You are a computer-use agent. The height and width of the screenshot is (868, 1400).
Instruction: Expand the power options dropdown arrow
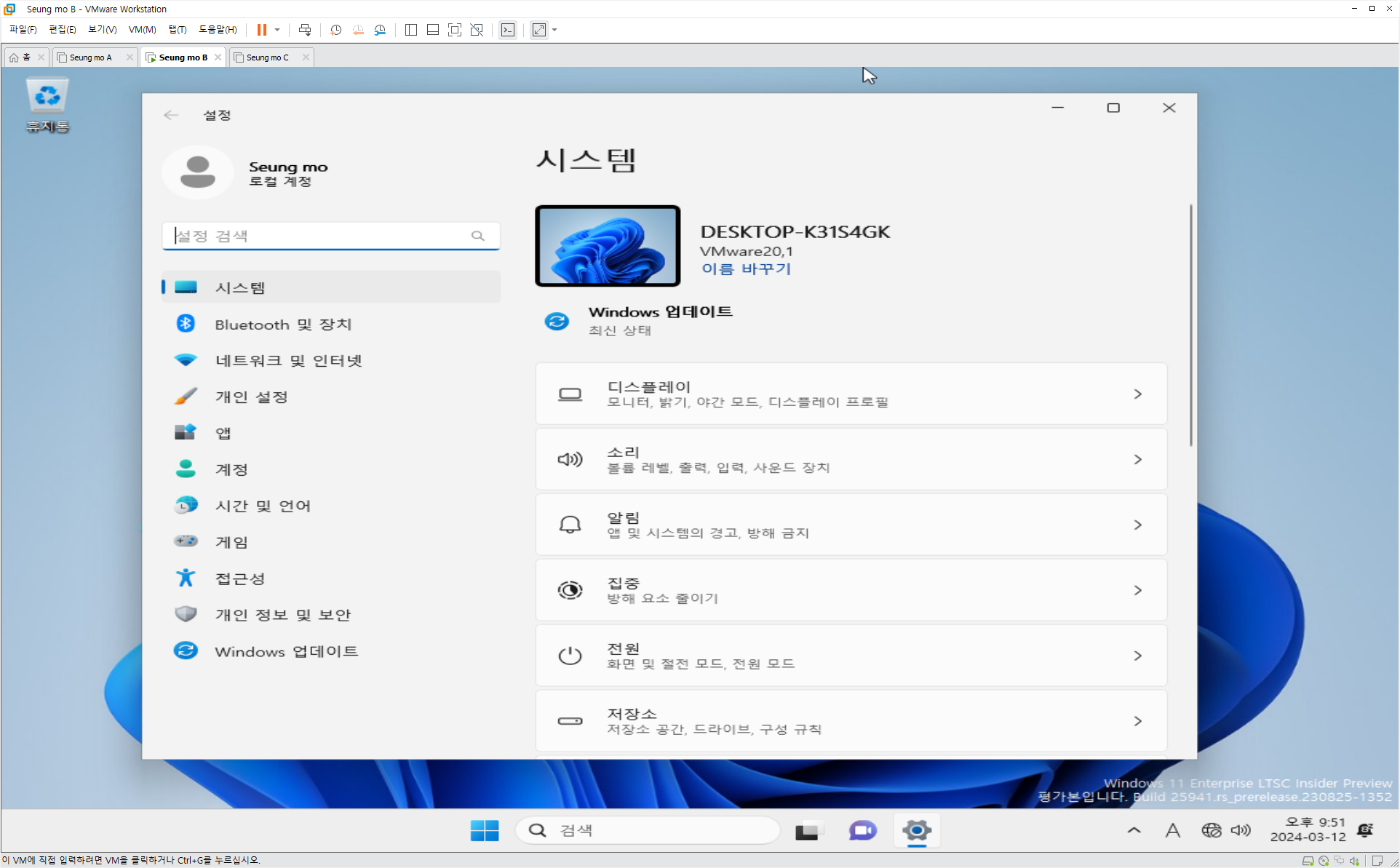click(x=277, y=30)
